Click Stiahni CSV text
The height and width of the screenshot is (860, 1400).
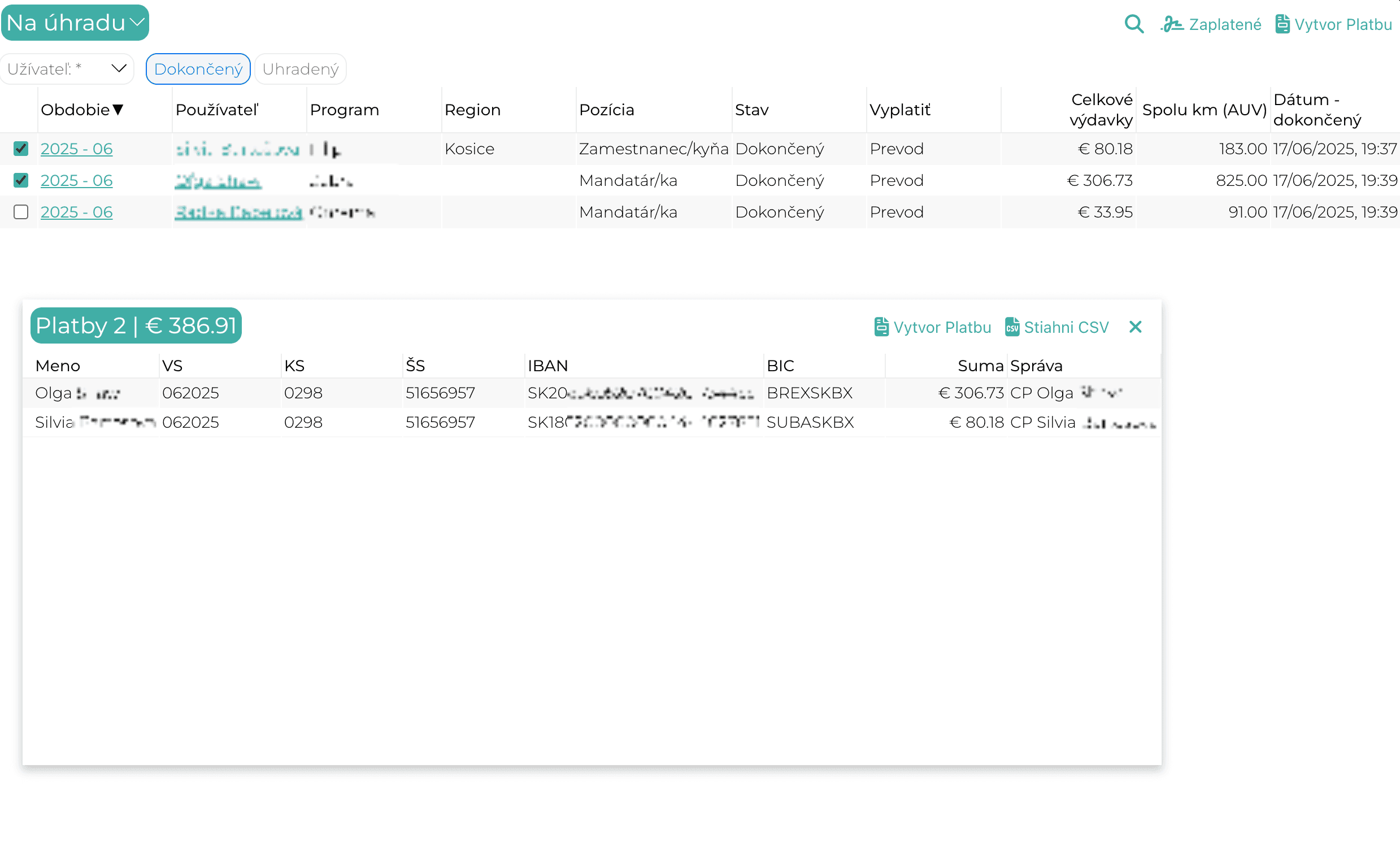1066,327
